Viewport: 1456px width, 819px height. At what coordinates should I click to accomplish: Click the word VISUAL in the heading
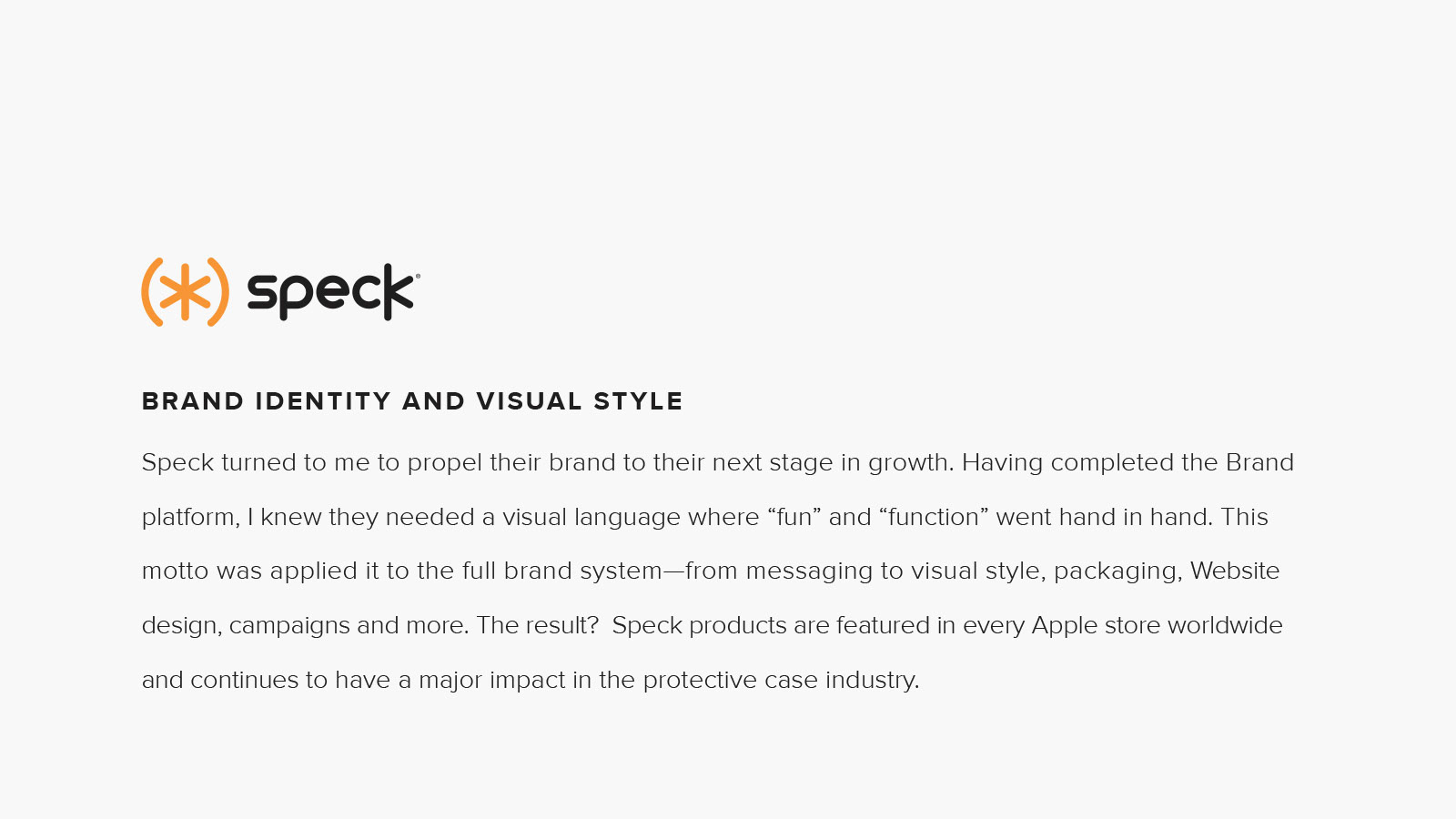click(529, 401)
